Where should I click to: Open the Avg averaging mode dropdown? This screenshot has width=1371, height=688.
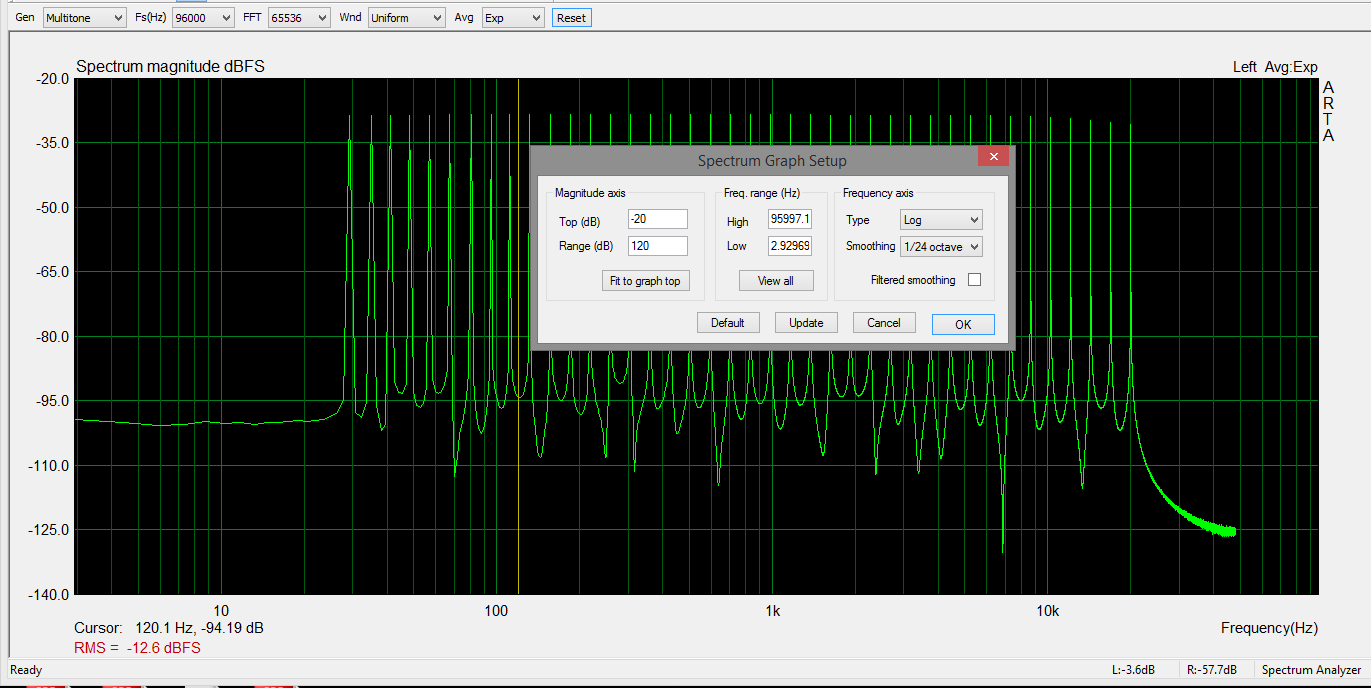(x=512, y=18)
